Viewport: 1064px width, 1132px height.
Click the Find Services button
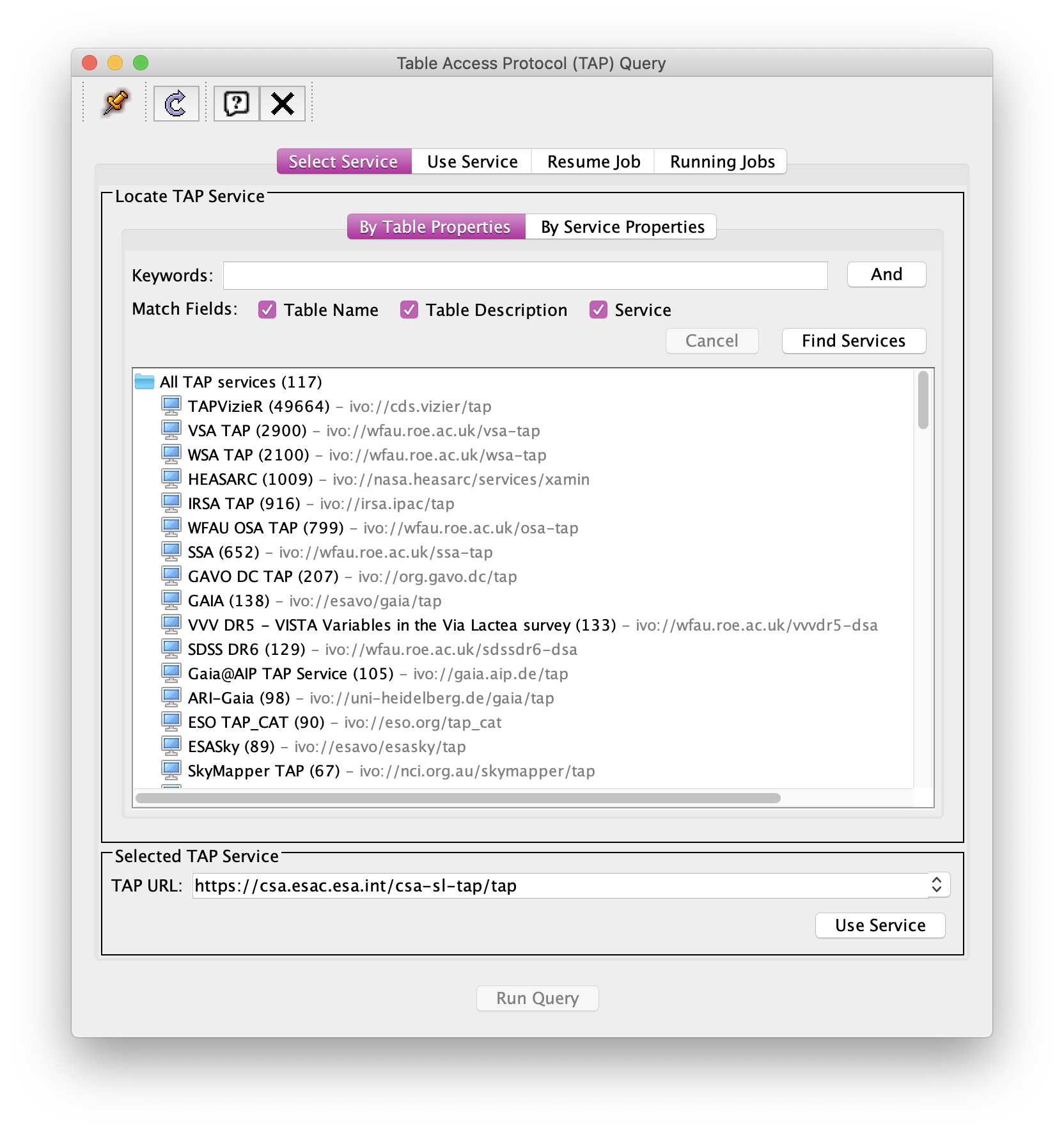coord(854,341)
